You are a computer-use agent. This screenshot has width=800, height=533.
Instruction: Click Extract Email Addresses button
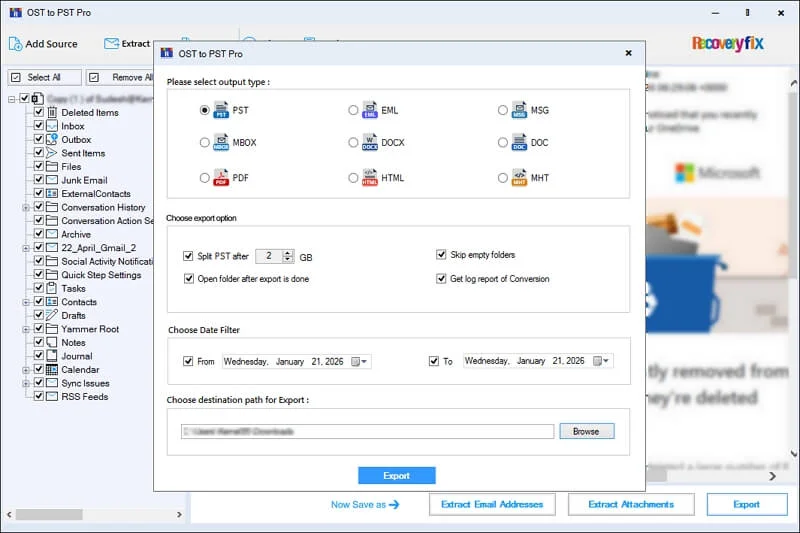[492, 504]
